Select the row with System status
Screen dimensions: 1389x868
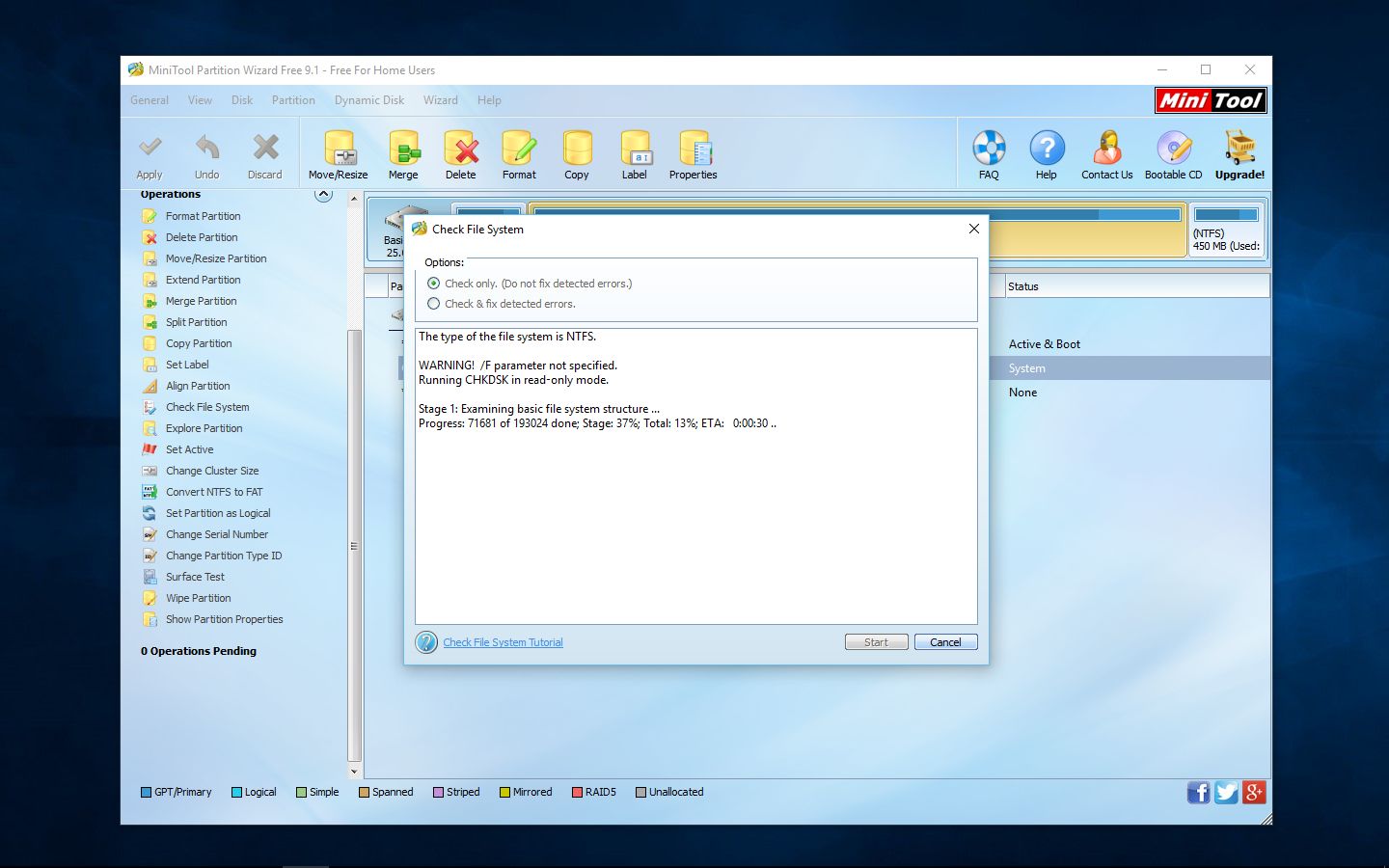pos(1129,368)
